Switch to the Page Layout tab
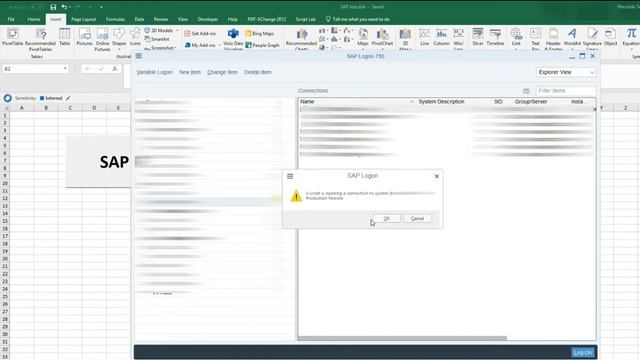640x360 pixels. pyautogui.click(x=83, y=19)
